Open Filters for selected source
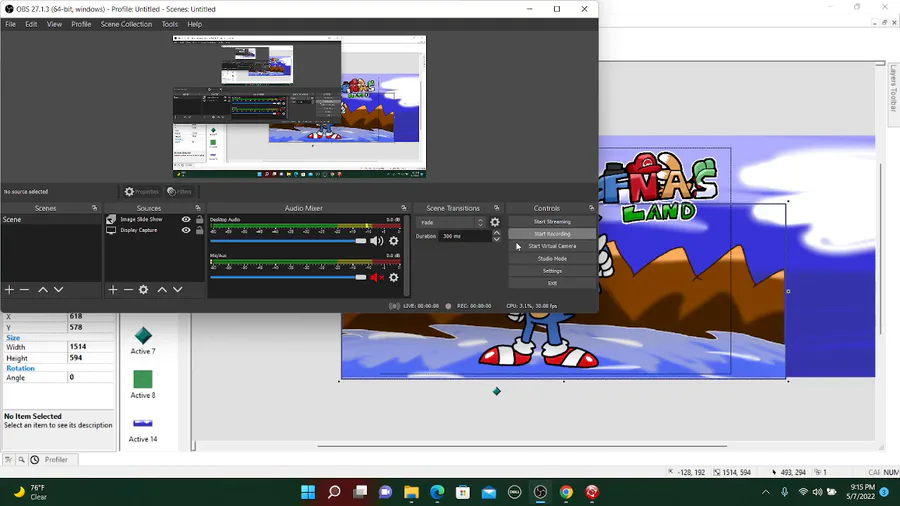 point(179,192)
